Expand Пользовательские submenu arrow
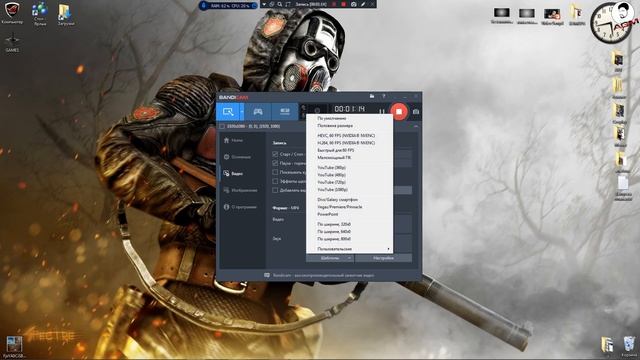This screenshot has height=360, width=640. tap(388, 249)
